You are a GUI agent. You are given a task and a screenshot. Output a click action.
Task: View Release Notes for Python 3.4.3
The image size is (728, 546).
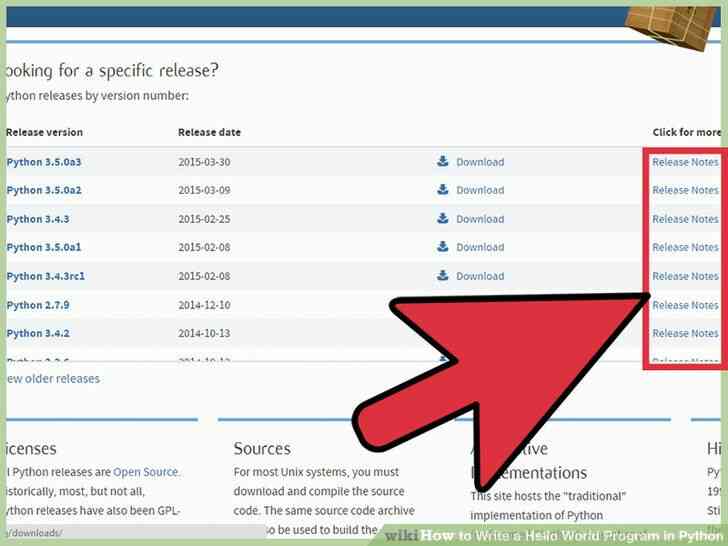(685, 219)
